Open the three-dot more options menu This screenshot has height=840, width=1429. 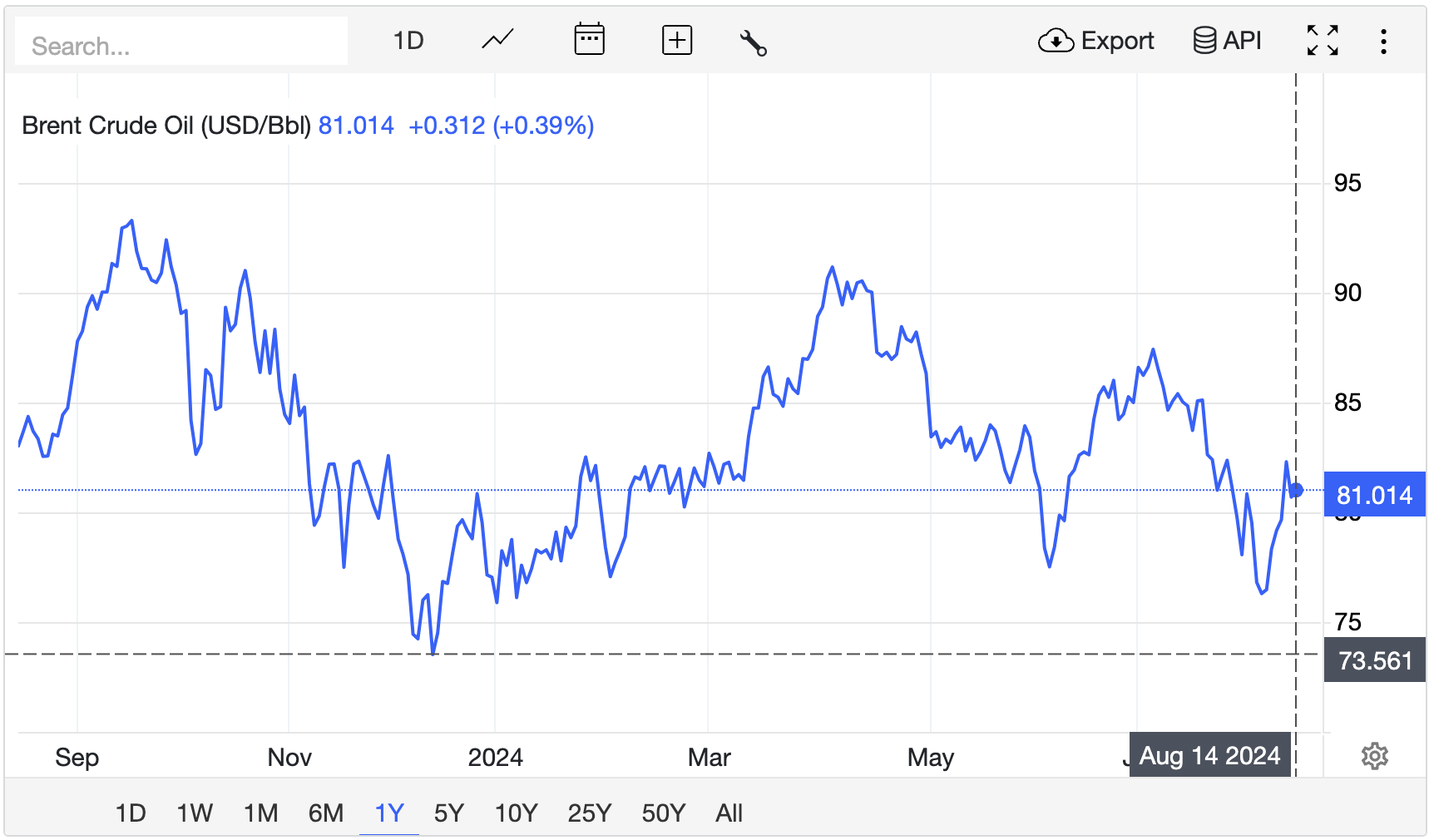click(1383, 42)
